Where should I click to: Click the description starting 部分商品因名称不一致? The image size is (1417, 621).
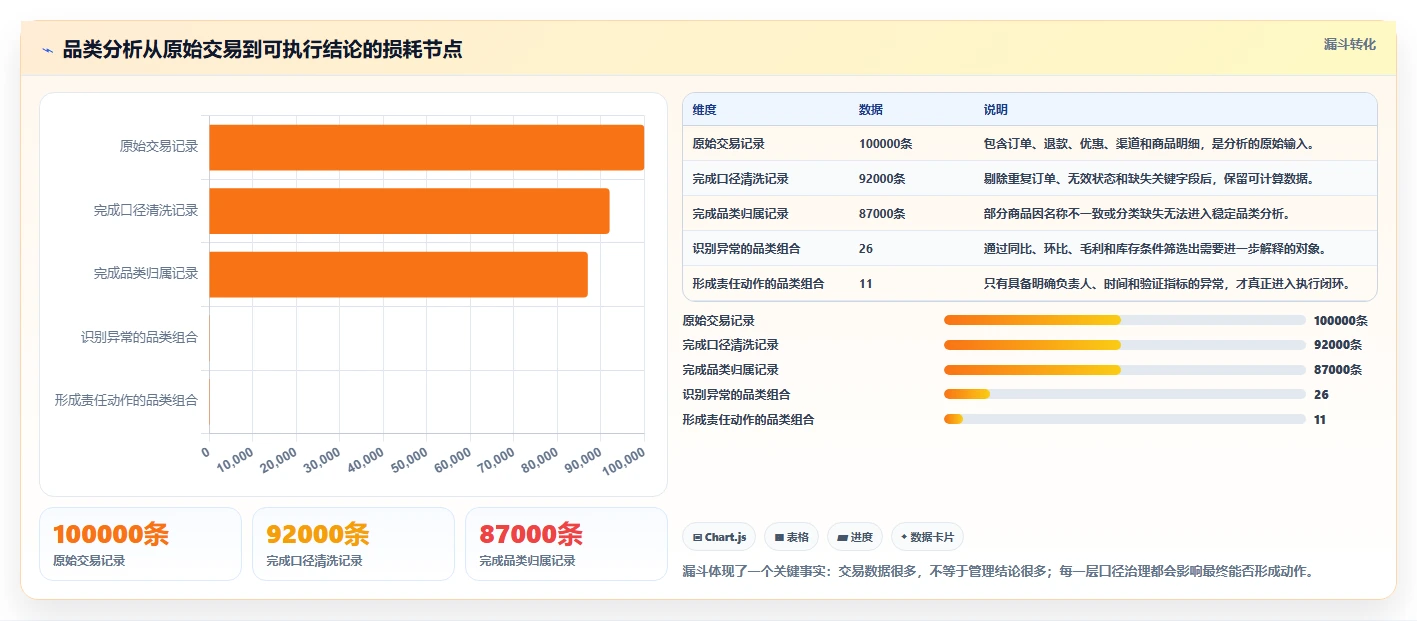1136,214
